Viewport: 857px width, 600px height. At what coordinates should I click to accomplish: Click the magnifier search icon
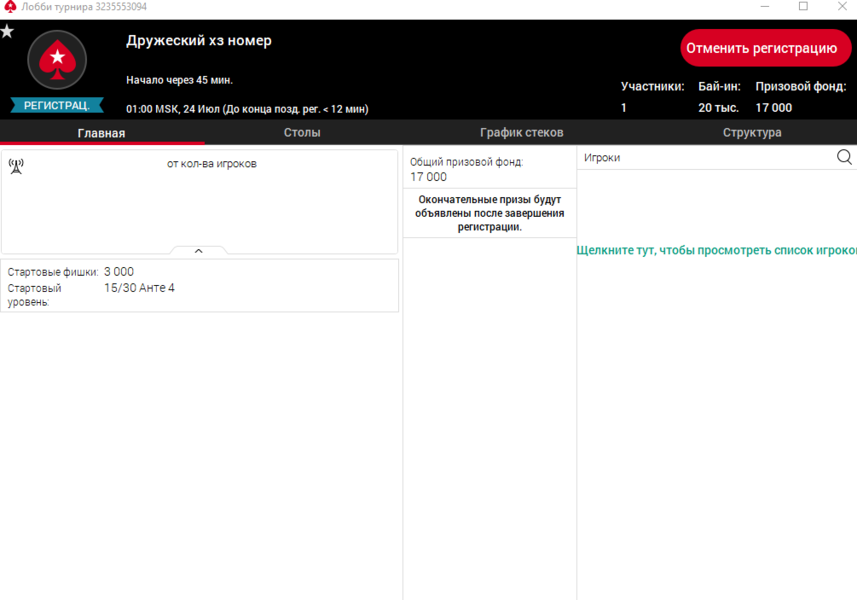tap(844, 157)
